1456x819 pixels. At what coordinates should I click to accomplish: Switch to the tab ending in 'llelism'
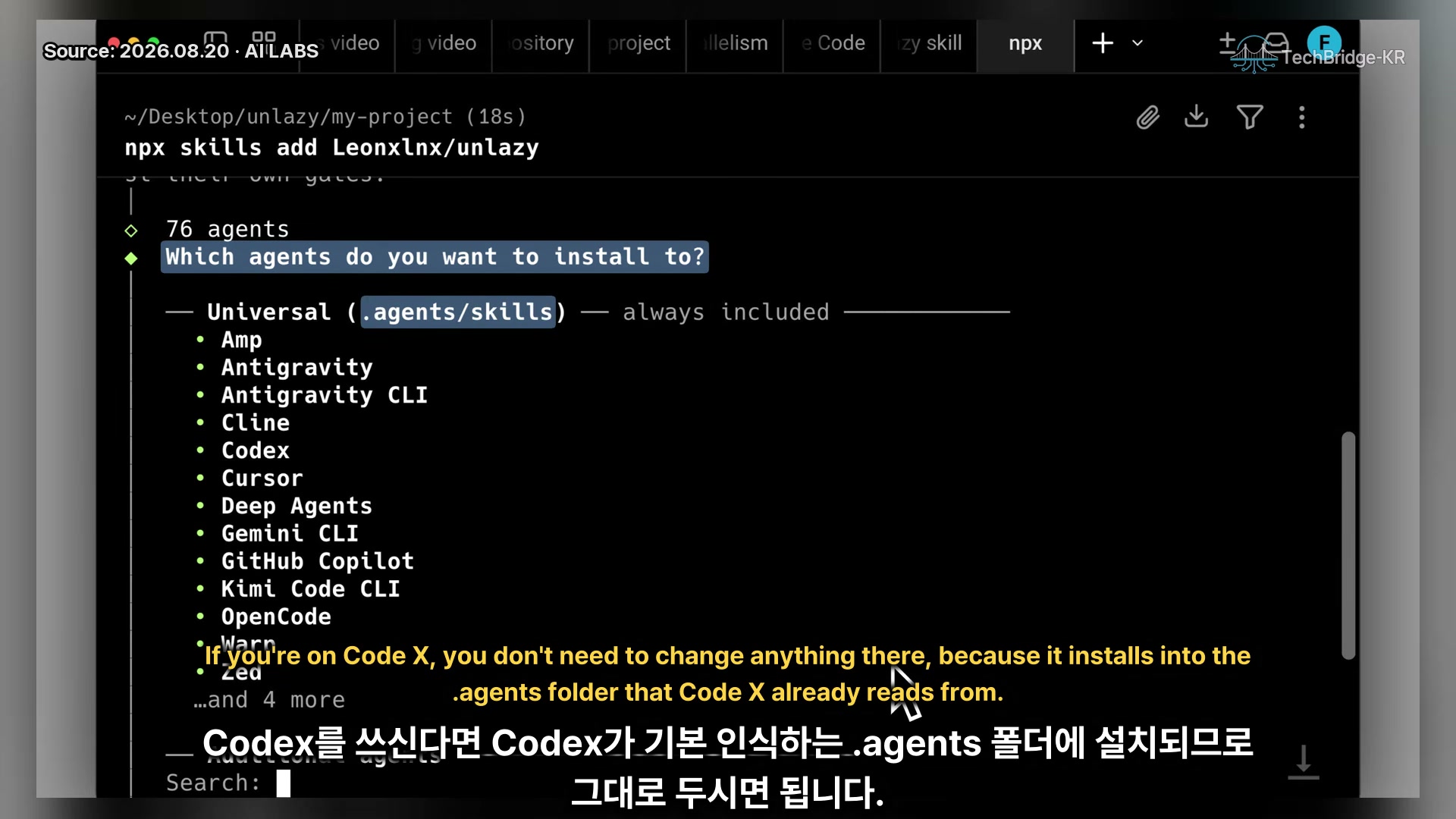[735, 43]
